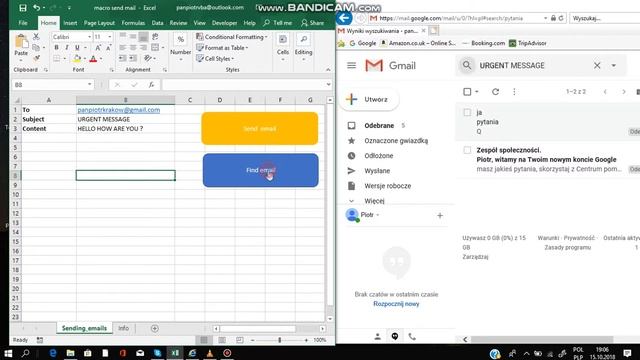Switch to the Developer ribbon tab
This screenshot has width=640, height=360.
(x=224, y=23)
